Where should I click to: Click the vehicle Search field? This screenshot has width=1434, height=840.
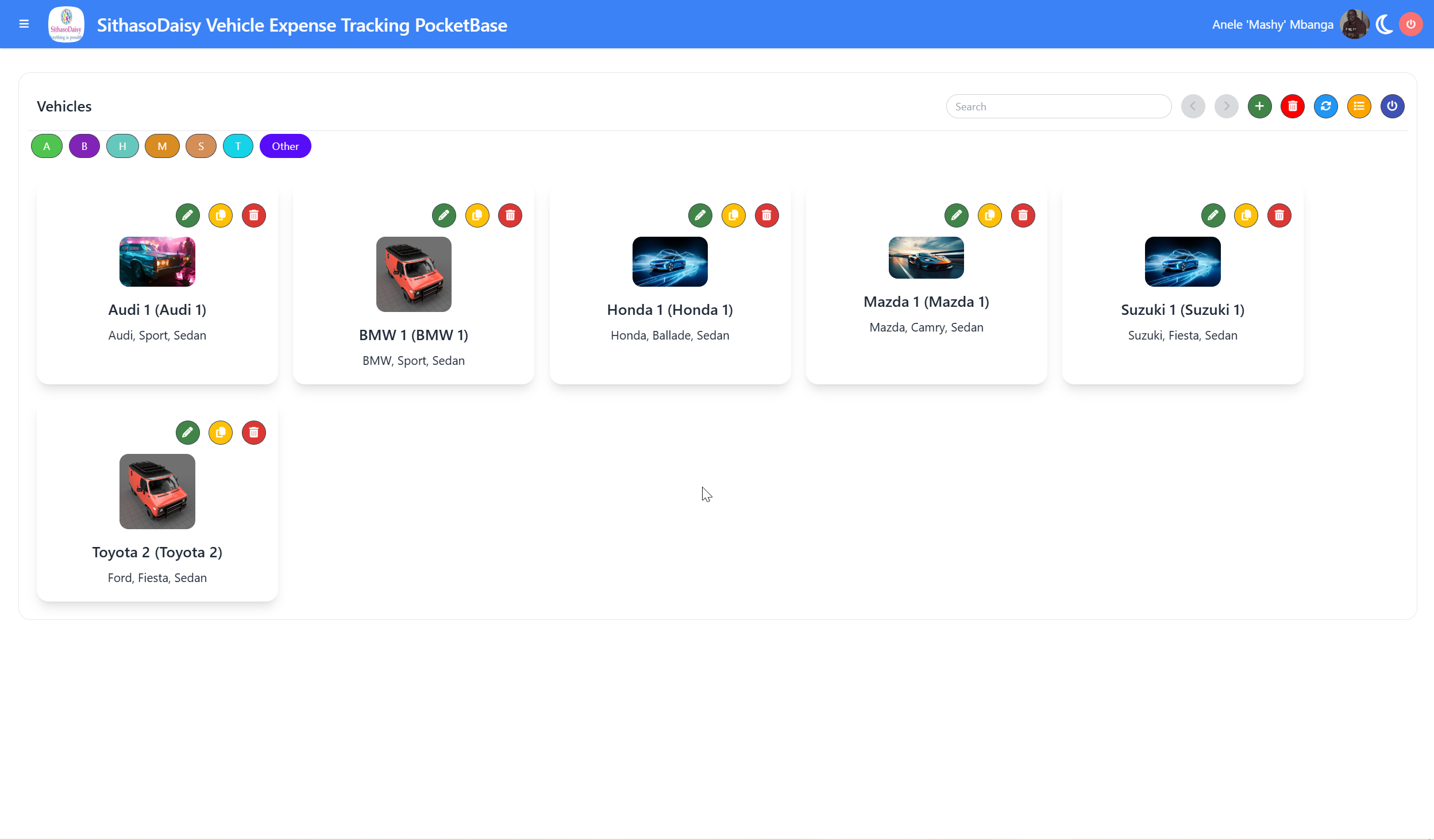point(1058,106)
